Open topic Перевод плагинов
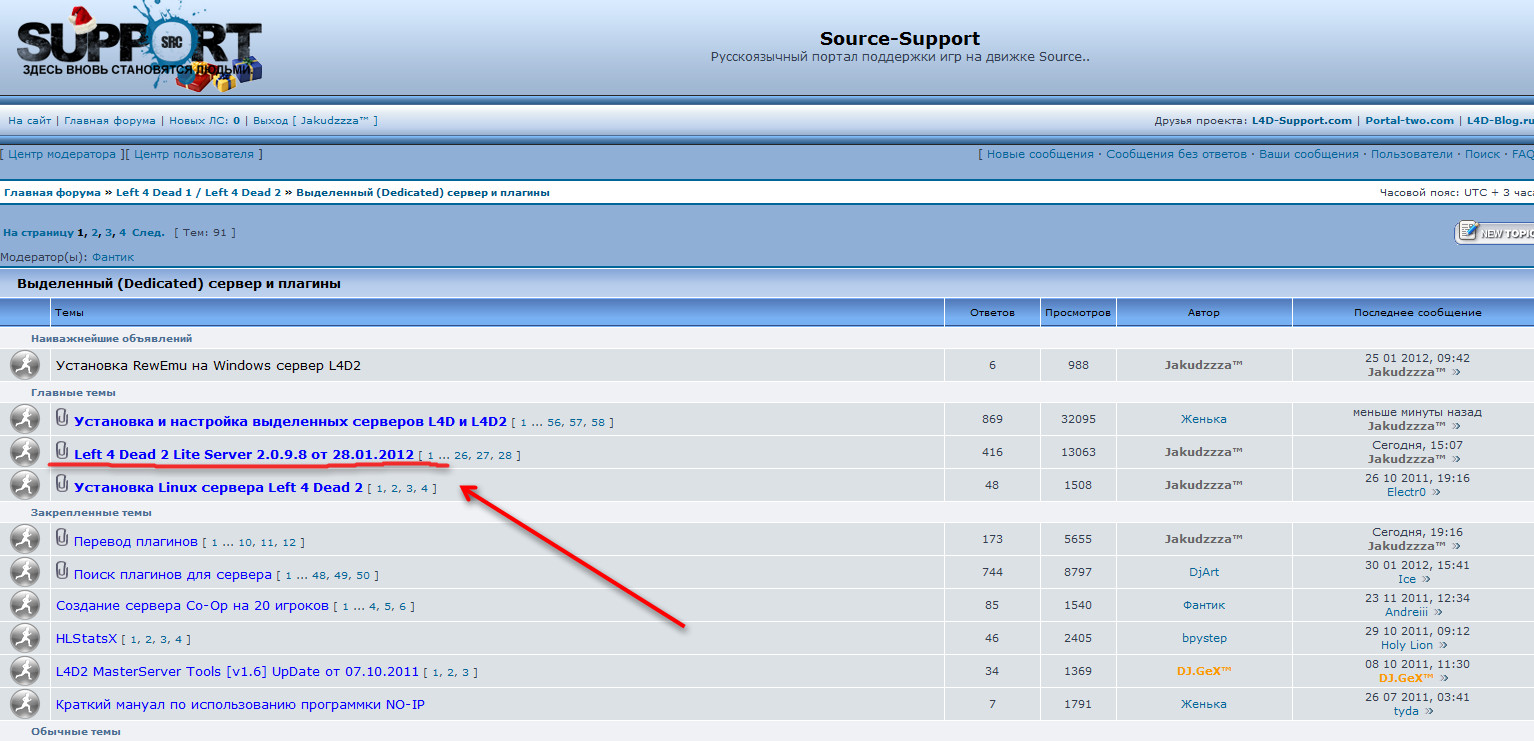Screen dimensions: 1534x741 click(x=136, y=541)
